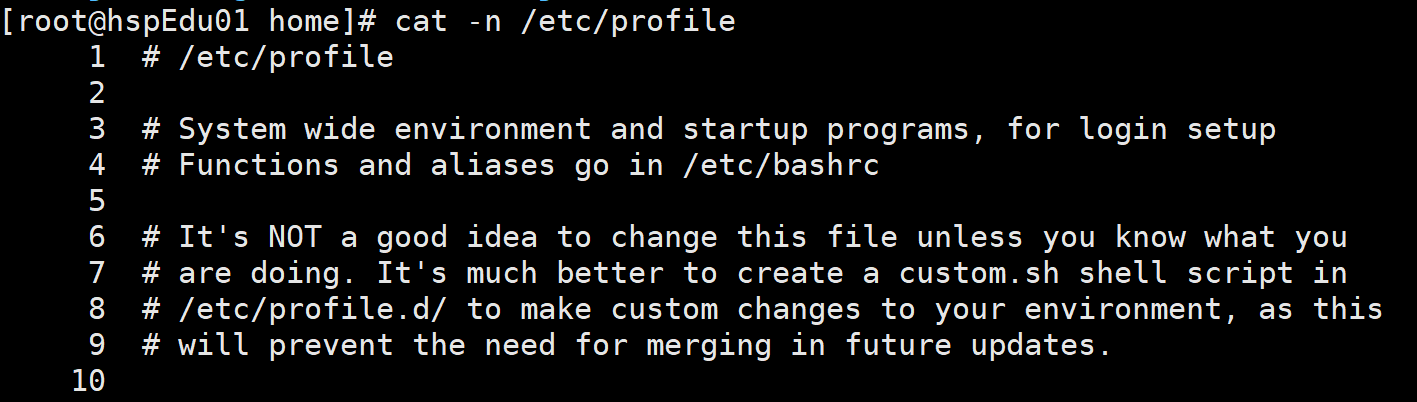Click the cat -n command text
This screenshot has width=1417, height=402.
449,20
